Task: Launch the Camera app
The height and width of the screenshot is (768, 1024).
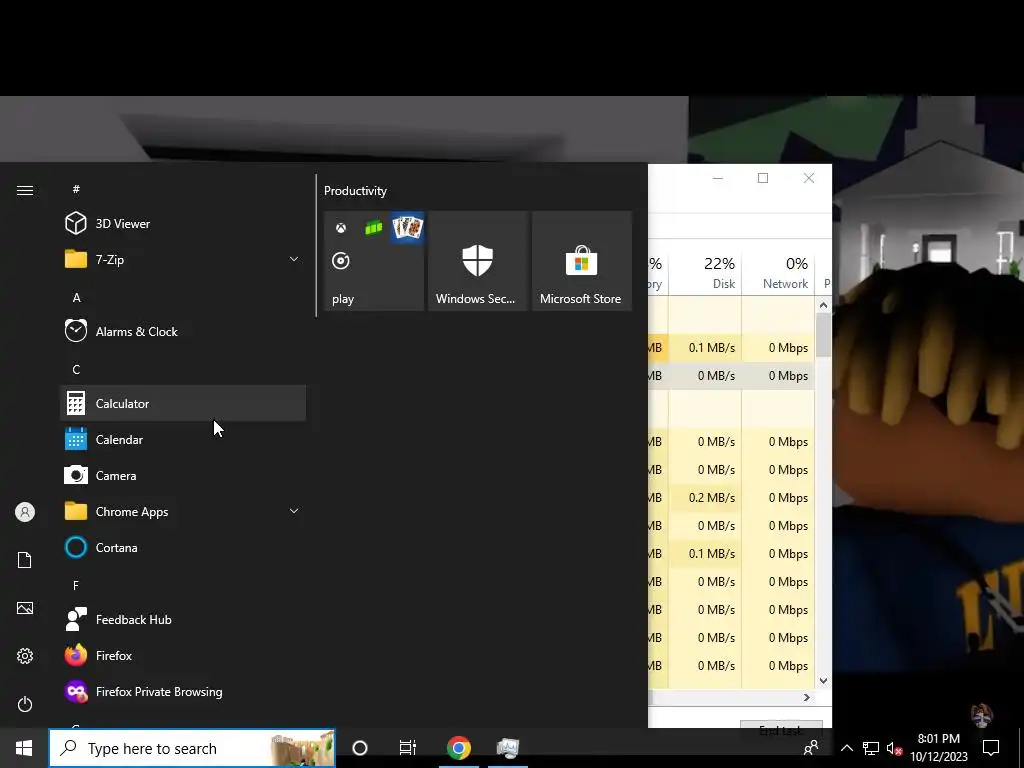Action: pos(182,475)
